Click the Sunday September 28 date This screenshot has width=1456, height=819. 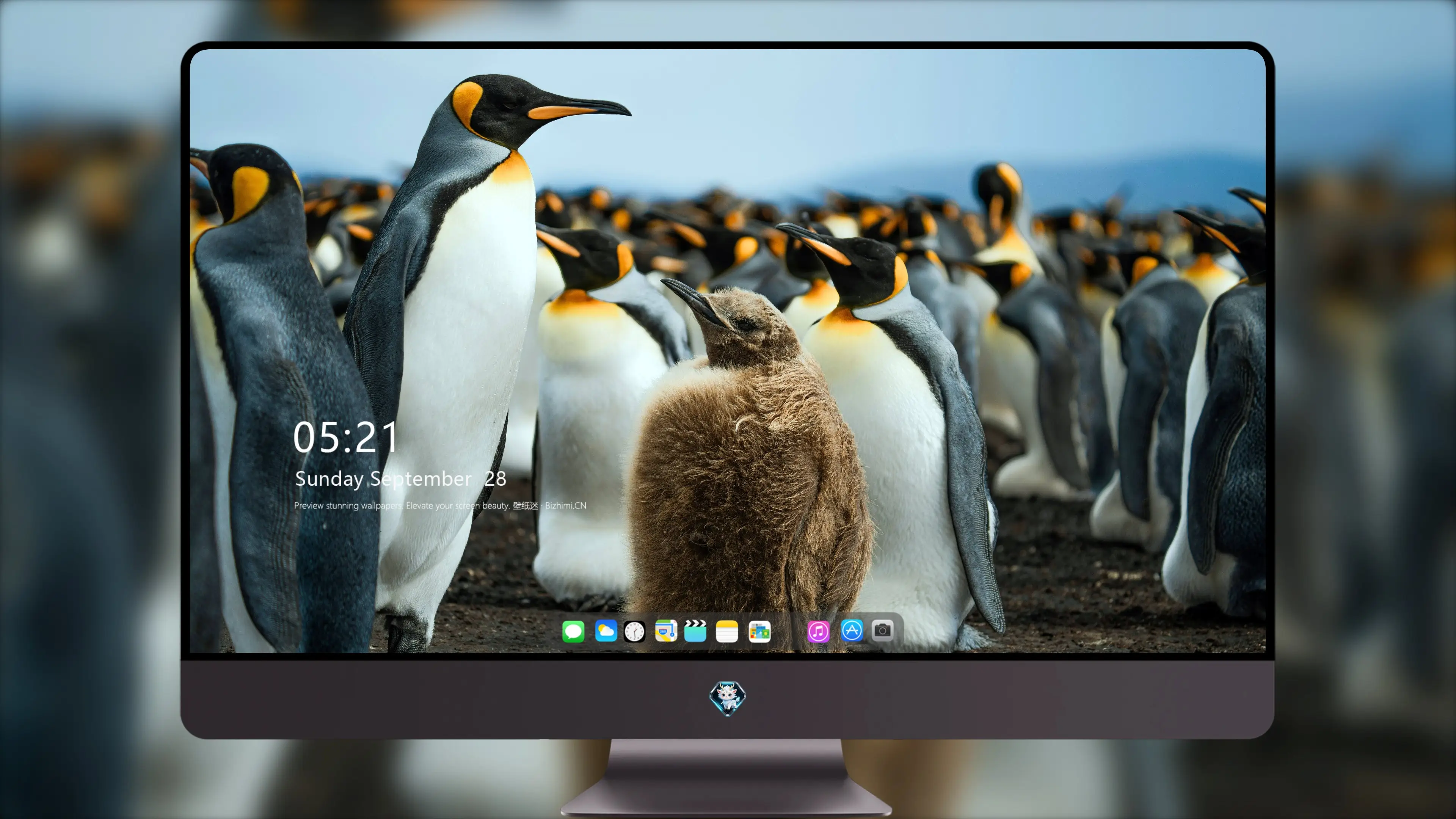click(401, 479)
